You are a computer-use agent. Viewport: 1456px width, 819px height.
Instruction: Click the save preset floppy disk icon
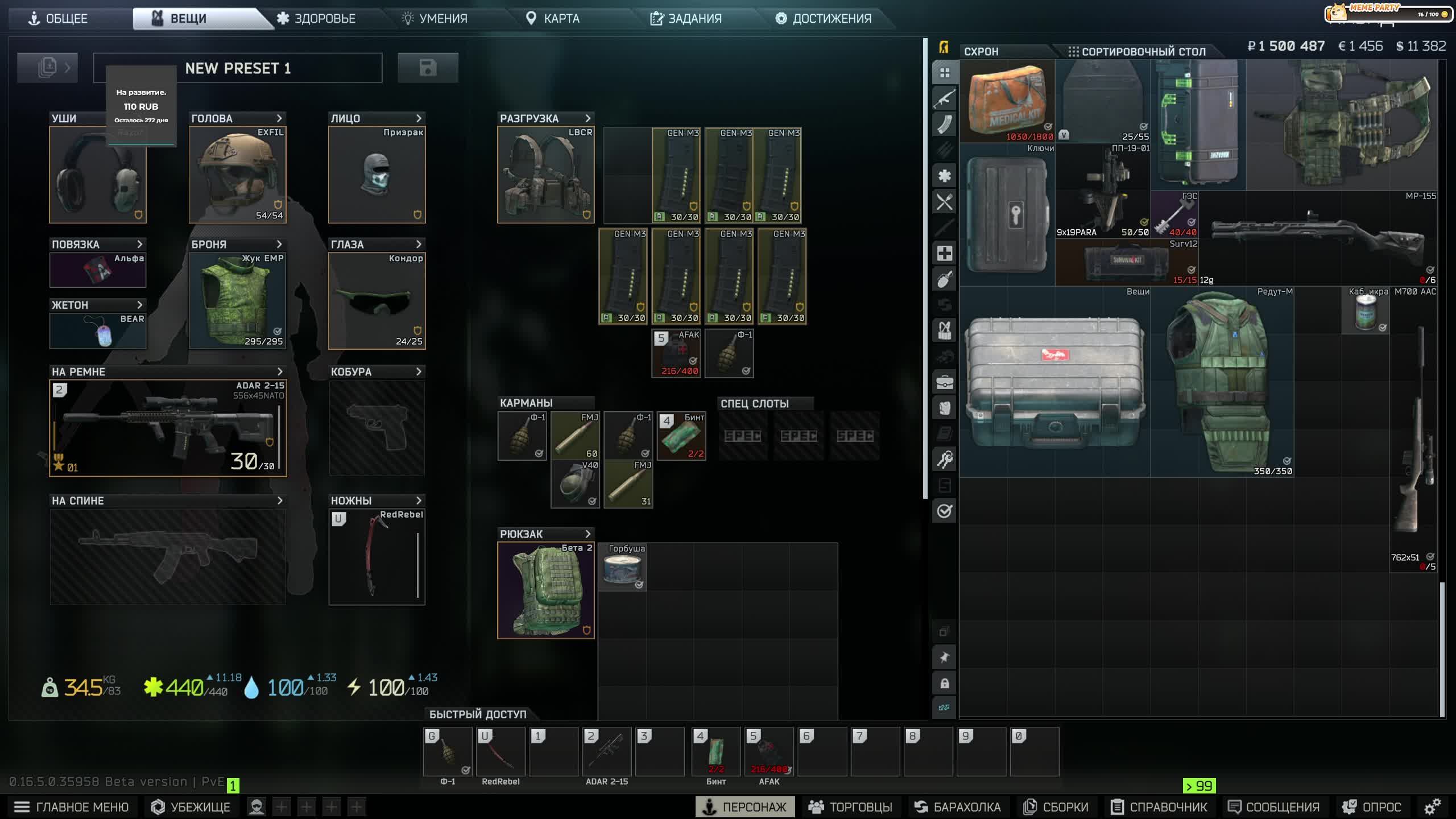click(x=428, y=68)
